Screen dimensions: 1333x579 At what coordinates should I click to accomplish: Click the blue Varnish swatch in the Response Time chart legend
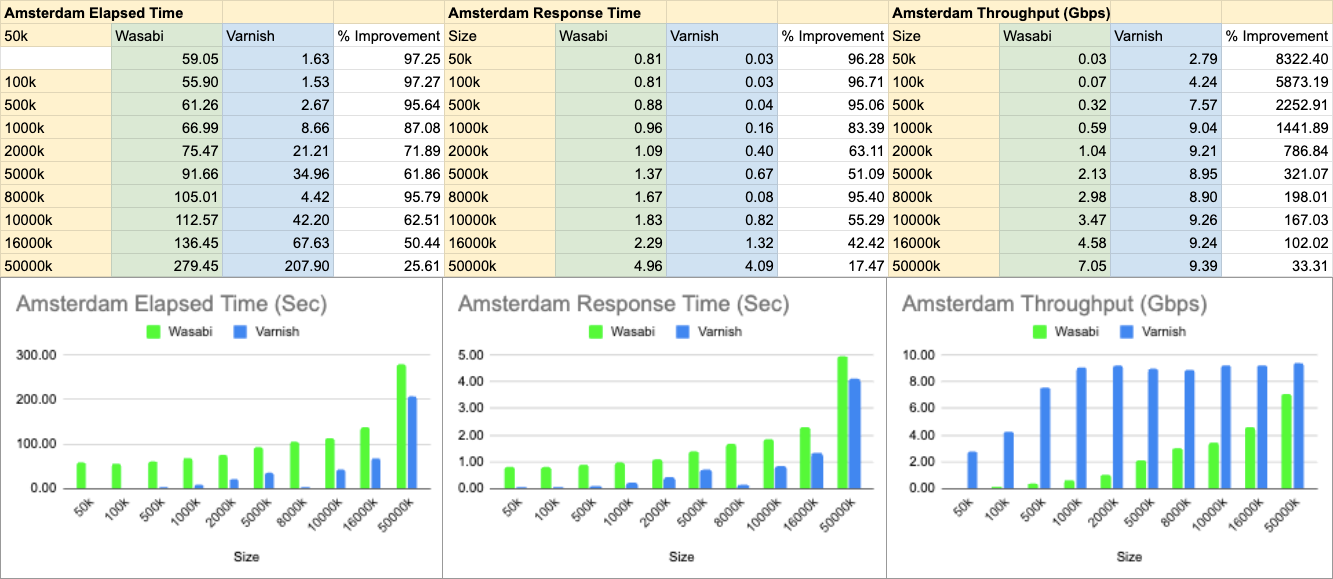(682, 331)
